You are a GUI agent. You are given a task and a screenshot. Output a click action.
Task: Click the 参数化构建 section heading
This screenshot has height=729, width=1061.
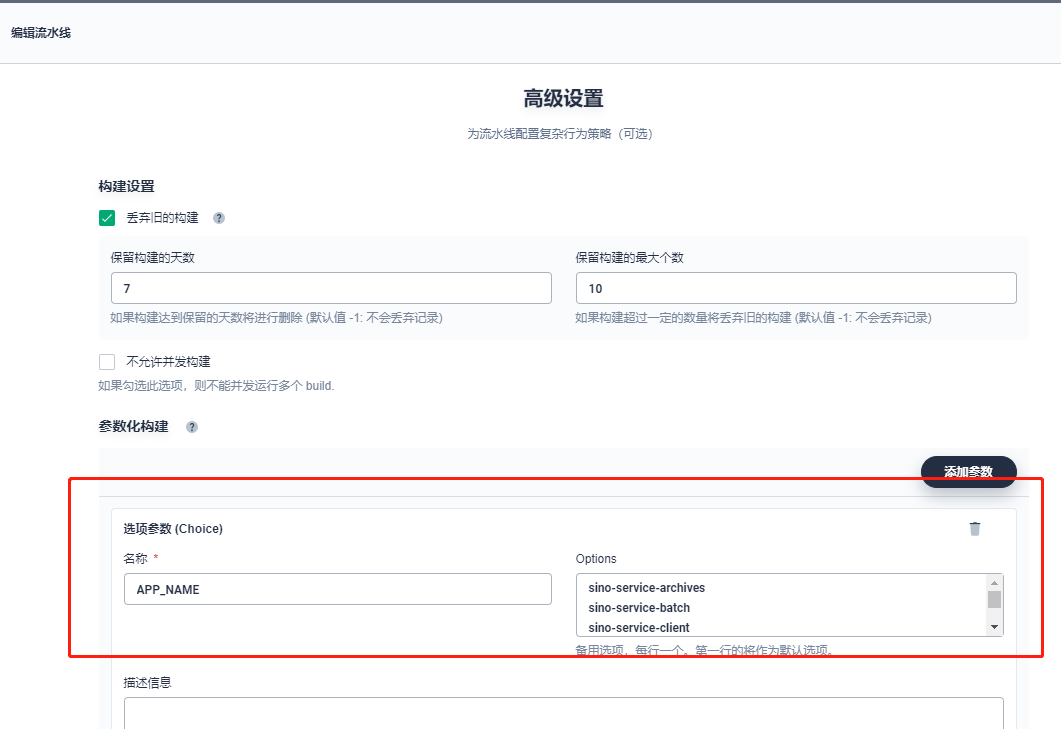[x=133, y=426]
